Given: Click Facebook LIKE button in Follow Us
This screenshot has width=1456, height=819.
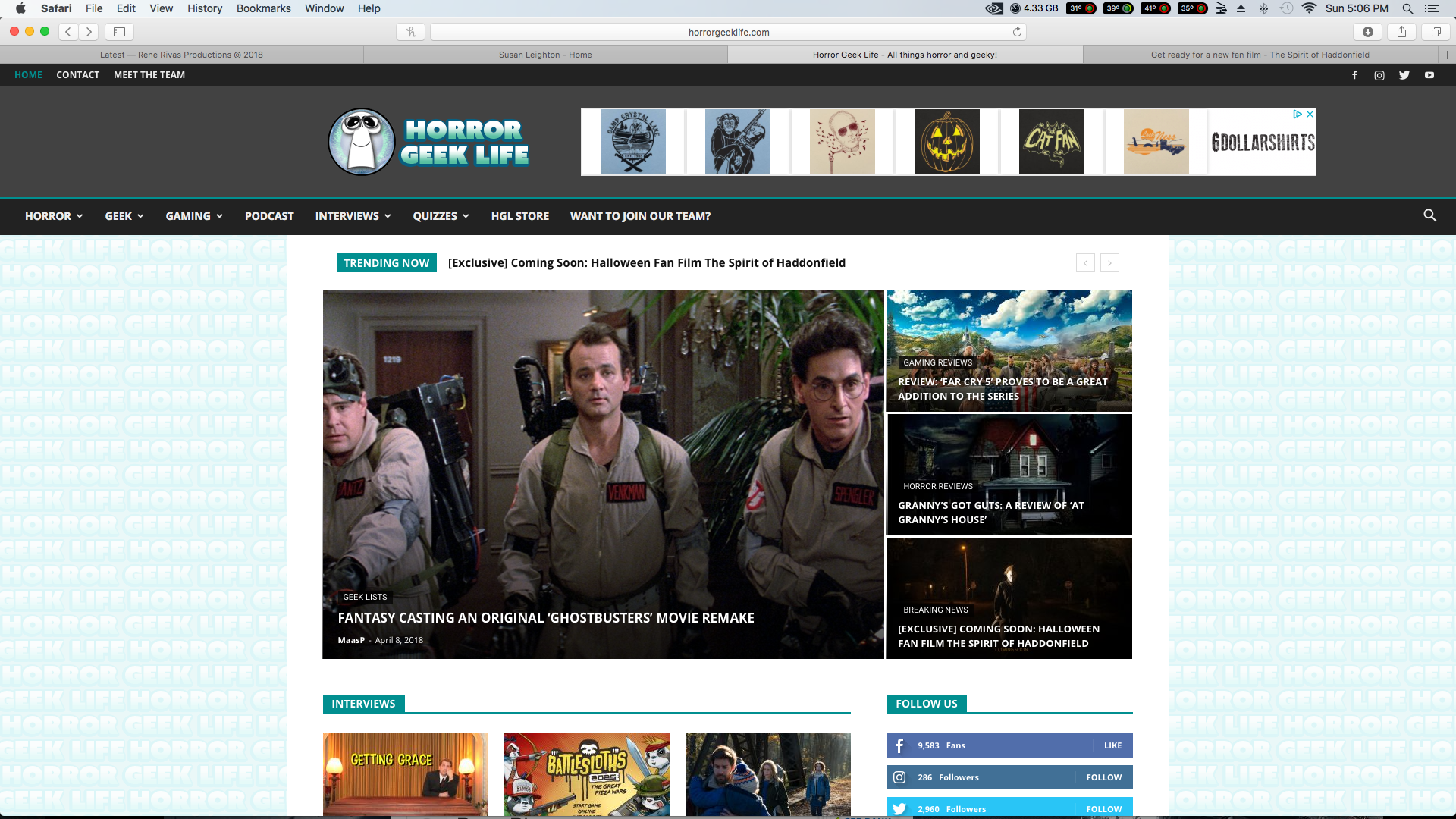Looking at the screenshot, I should [x=1112, y=745].
